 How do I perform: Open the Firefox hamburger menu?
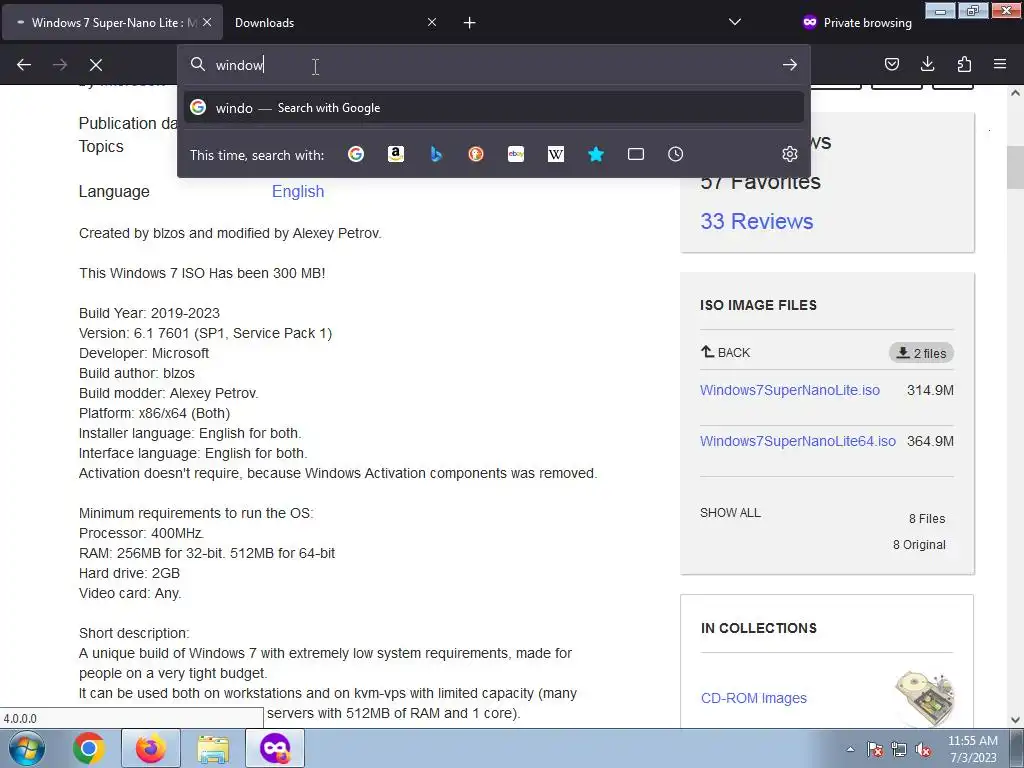coord(1000,64)
